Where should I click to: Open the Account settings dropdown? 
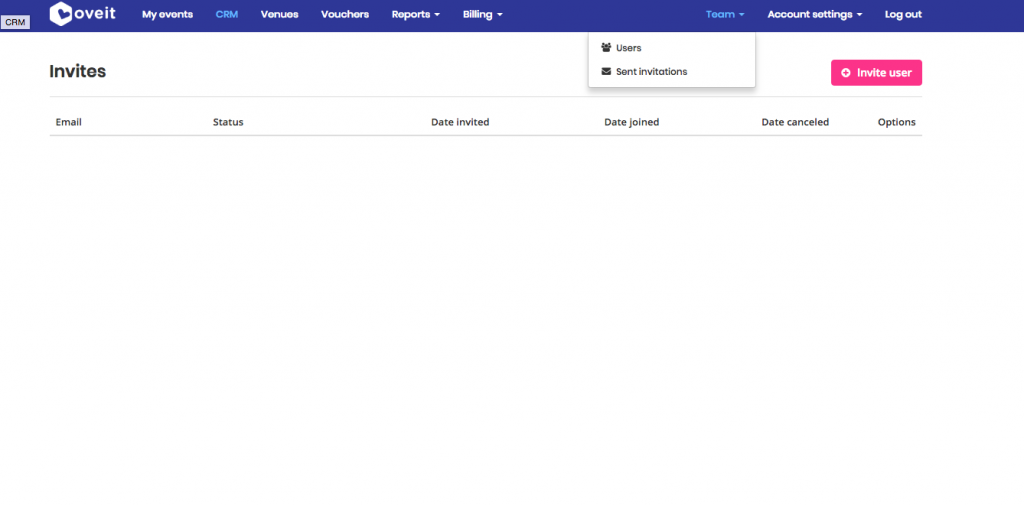pos(814,14)
